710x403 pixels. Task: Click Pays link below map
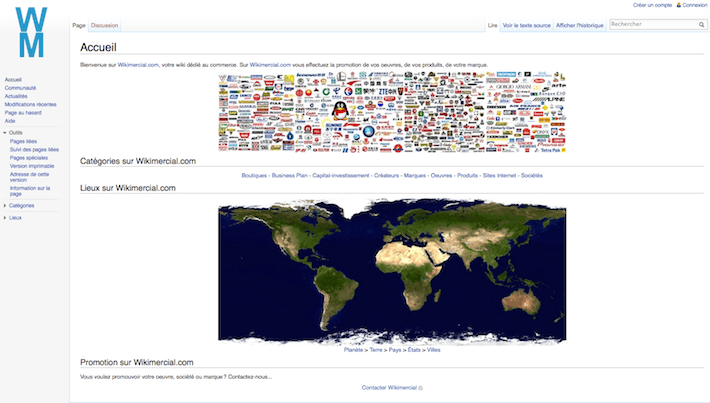point(395,350)
